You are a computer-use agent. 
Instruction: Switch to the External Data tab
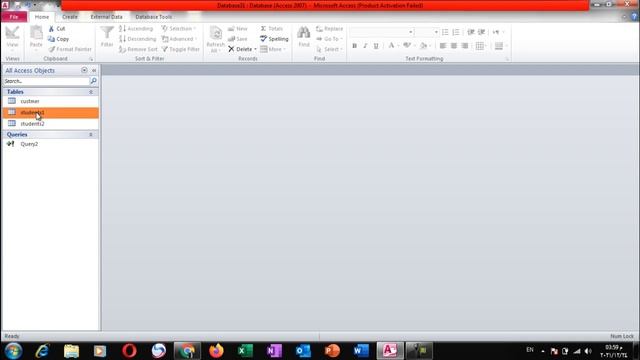pyautogui.click(x=107, y=17)
